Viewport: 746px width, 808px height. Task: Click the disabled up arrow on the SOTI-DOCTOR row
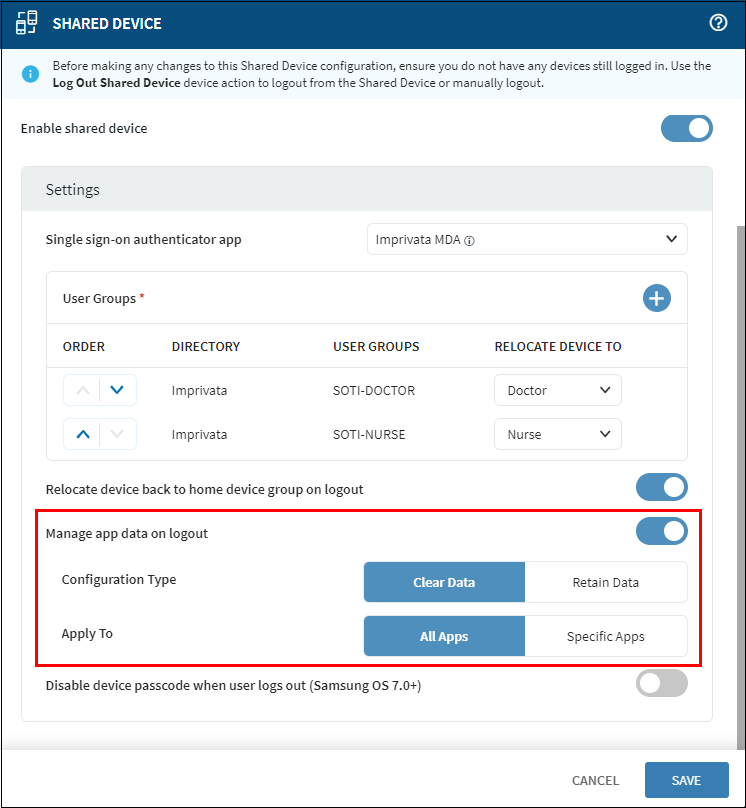[x=85, y=390]
